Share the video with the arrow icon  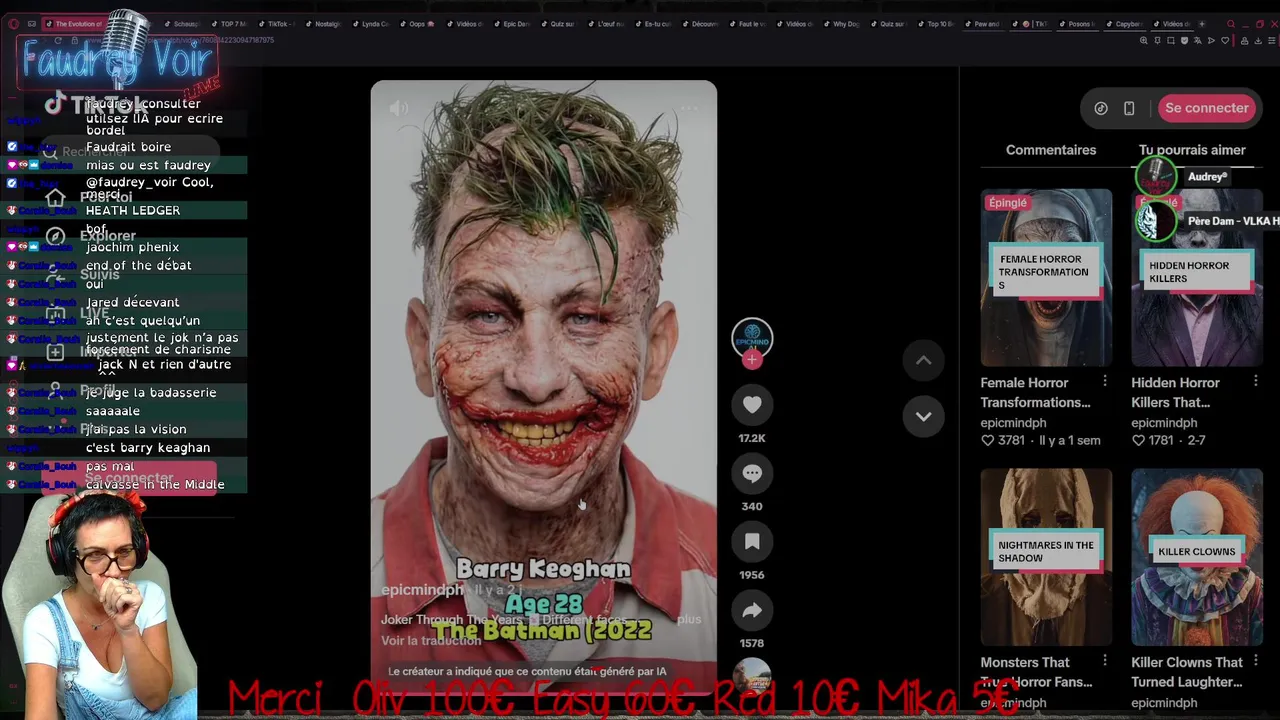[752, 610]
